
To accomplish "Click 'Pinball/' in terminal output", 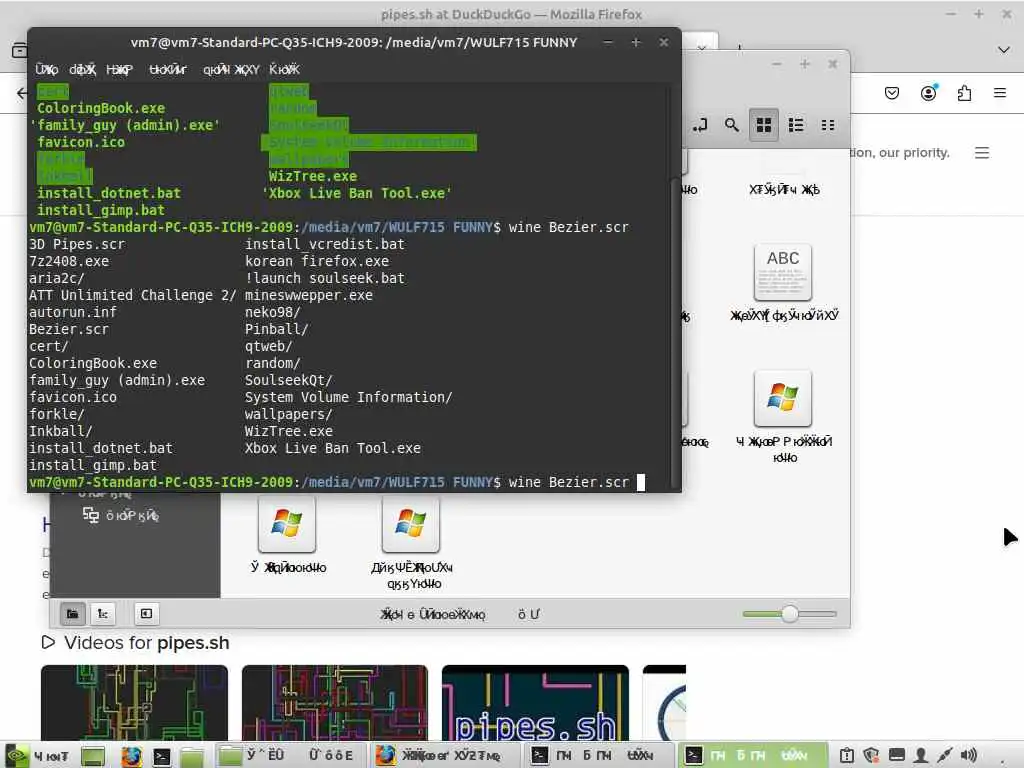I will [x=277, y=329].
